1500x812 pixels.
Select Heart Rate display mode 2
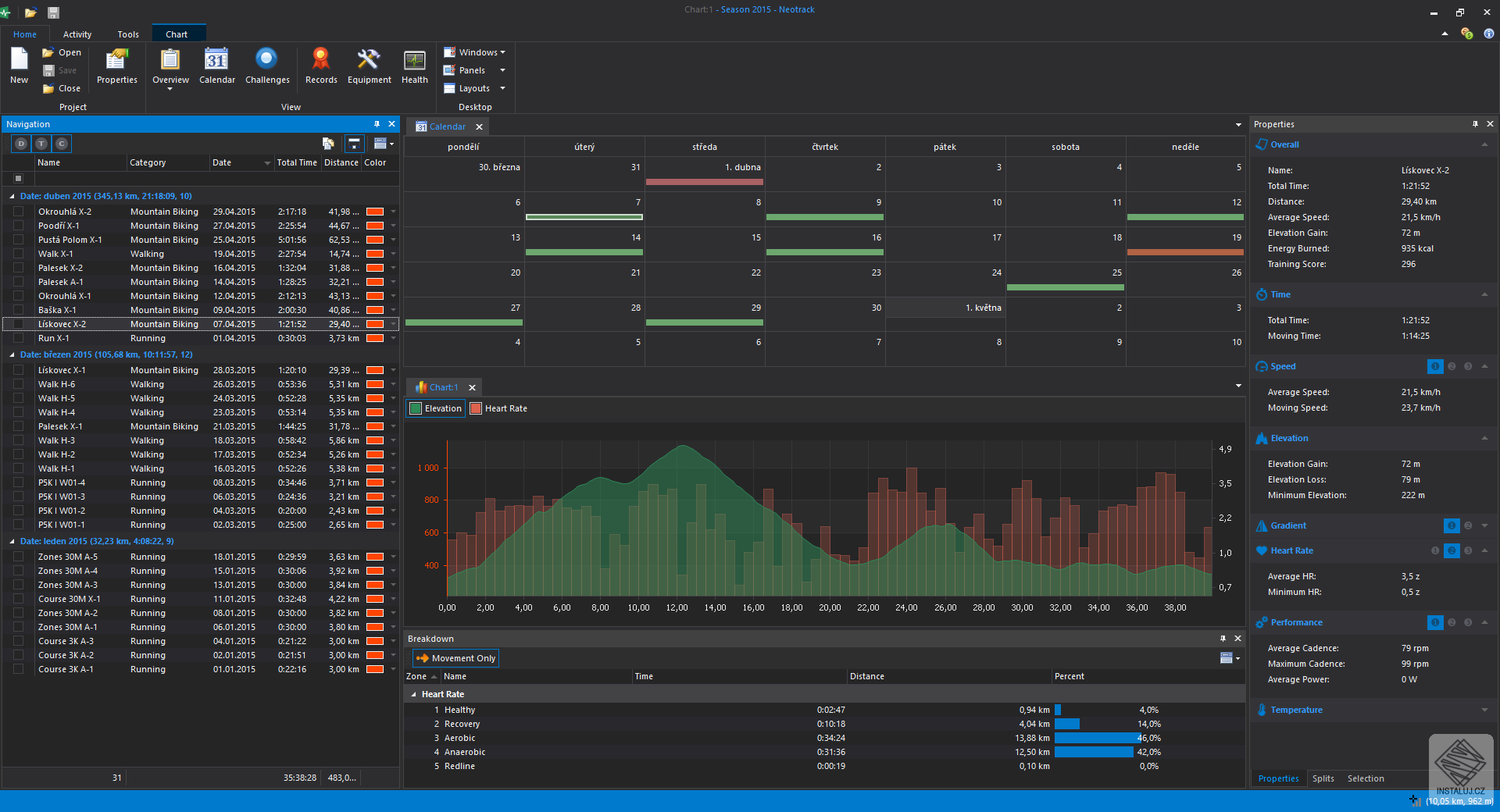[1452, 550]
